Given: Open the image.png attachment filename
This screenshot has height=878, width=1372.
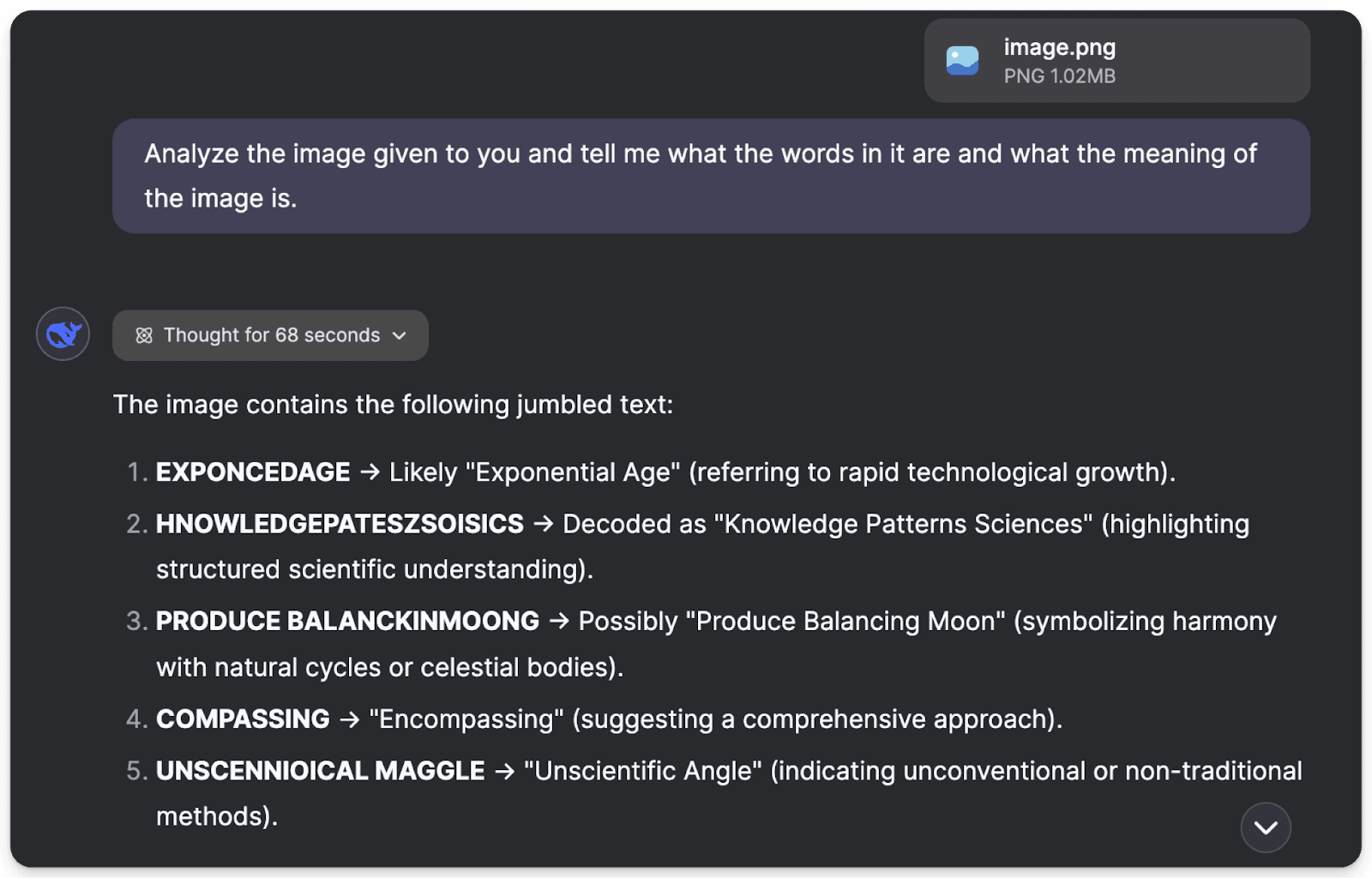Looking at the screenshot, I should [1059, 47].
